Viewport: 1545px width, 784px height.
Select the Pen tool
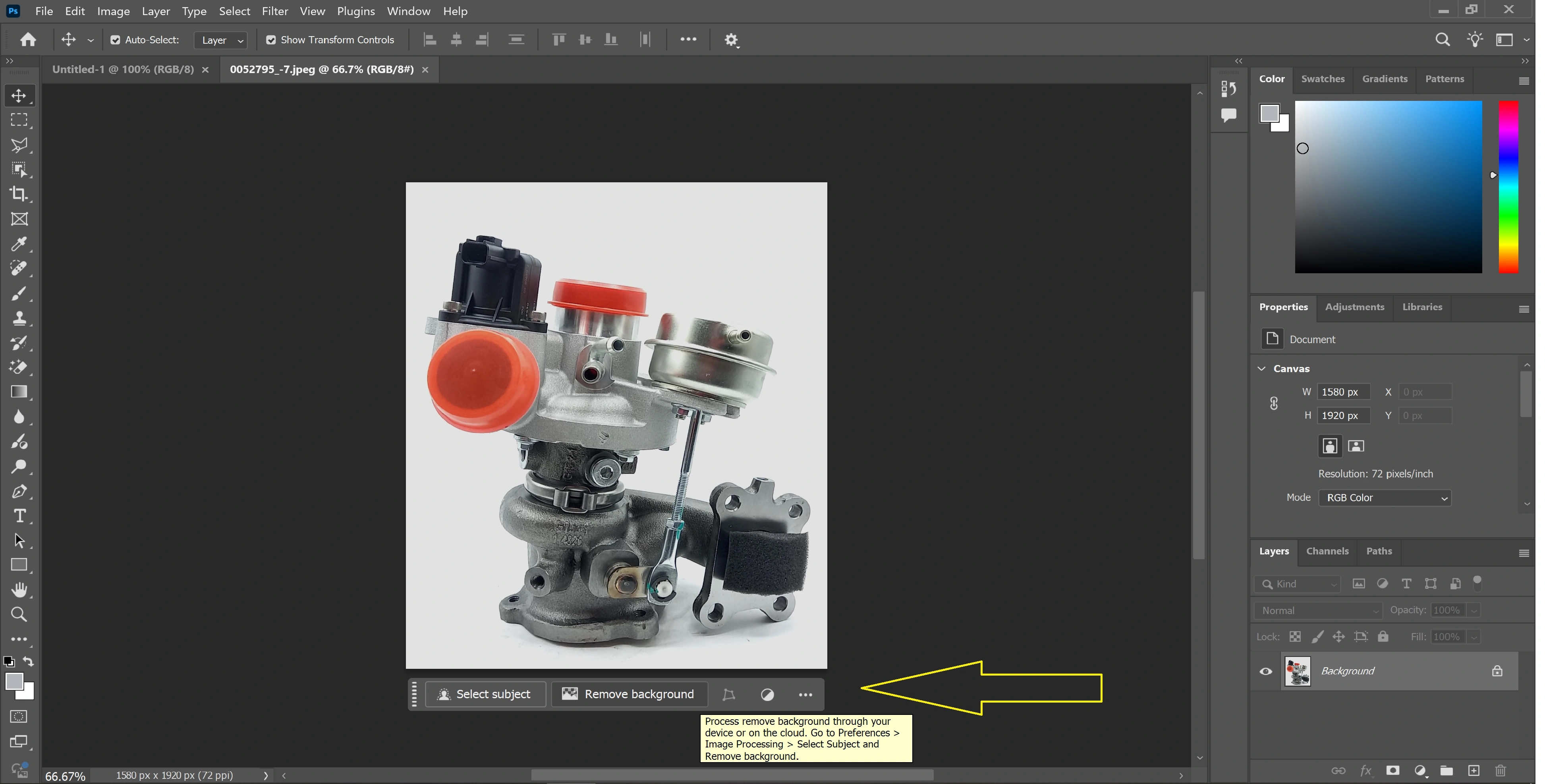19,491
